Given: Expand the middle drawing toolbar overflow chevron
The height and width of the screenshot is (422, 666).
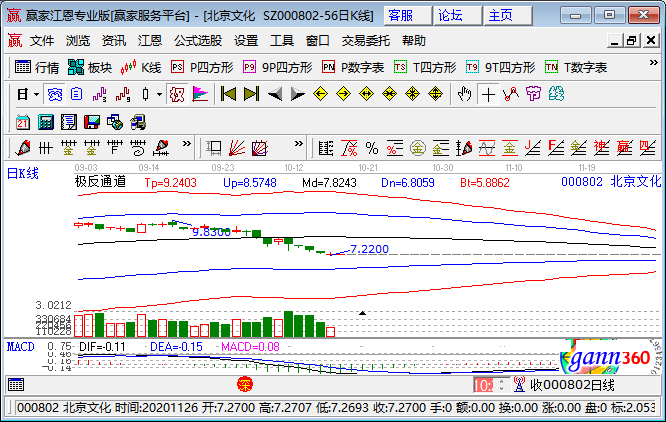Looking at the screenshot, I should click(299, 143).
